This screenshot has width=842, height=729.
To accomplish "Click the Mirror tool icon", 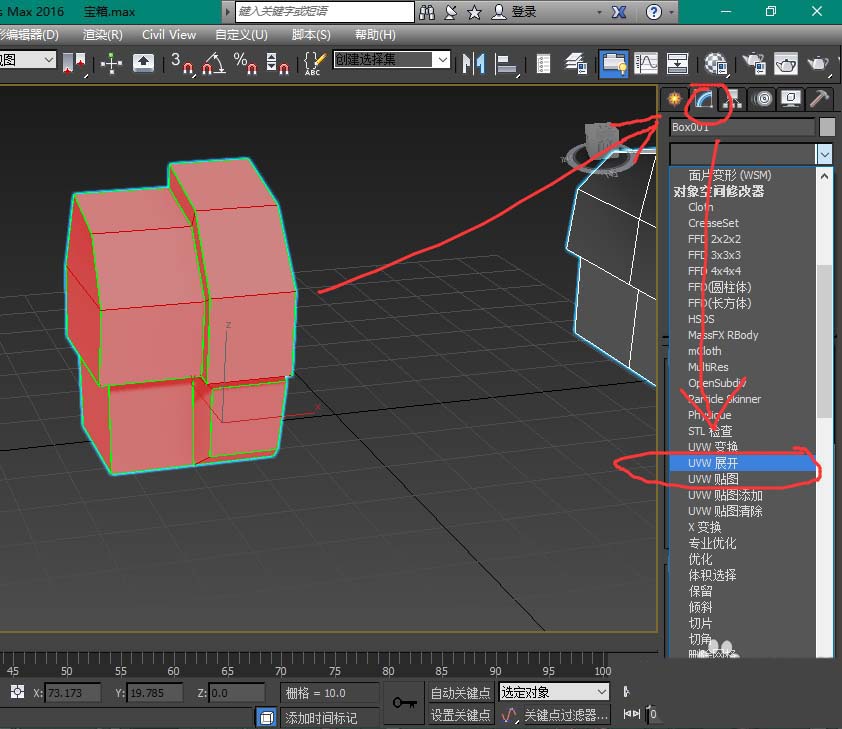I will tap(473, 63).
